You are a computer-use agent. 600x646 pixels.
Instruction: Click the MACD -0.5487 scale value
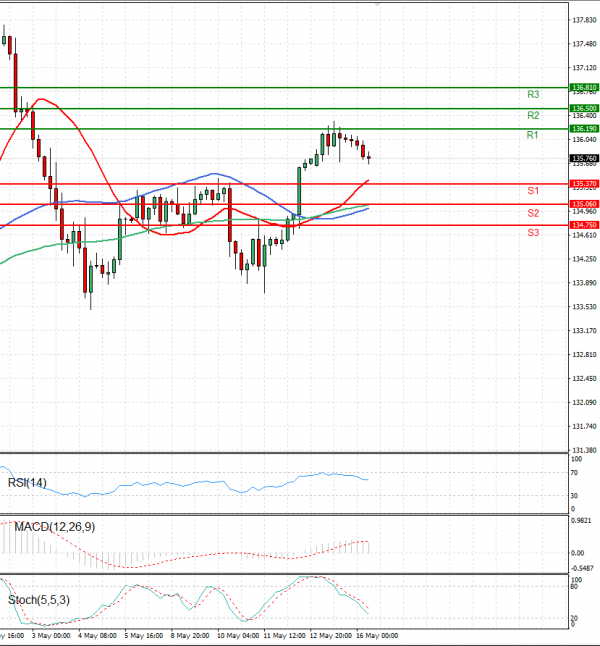[582, 569]
